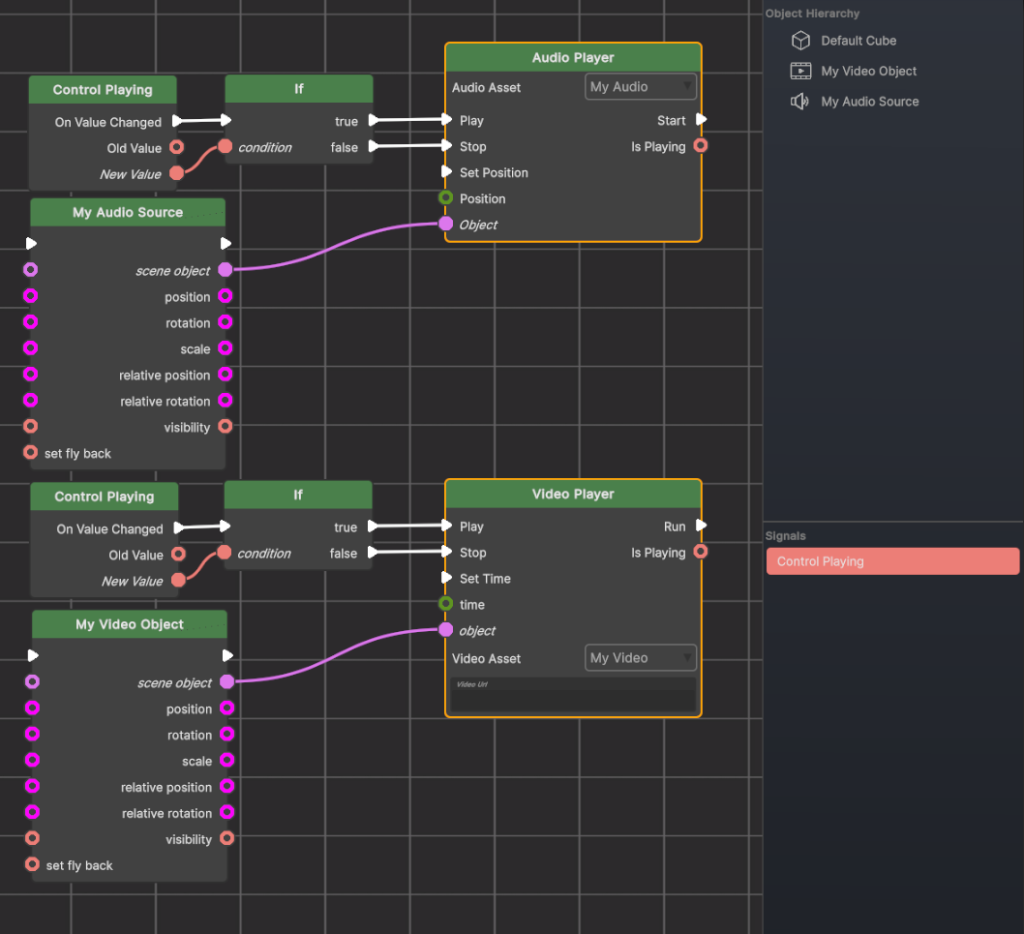Click My Audio Source scene object output port

(x=225, y=270)
